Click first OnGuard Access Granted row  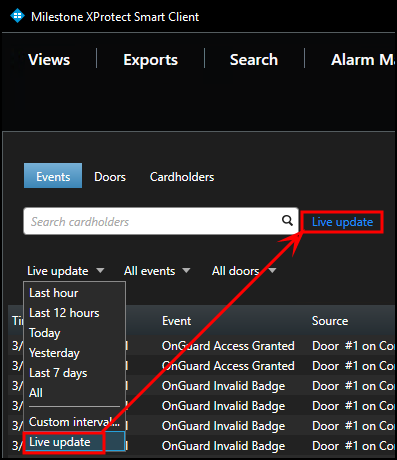[x=202, y=346]
